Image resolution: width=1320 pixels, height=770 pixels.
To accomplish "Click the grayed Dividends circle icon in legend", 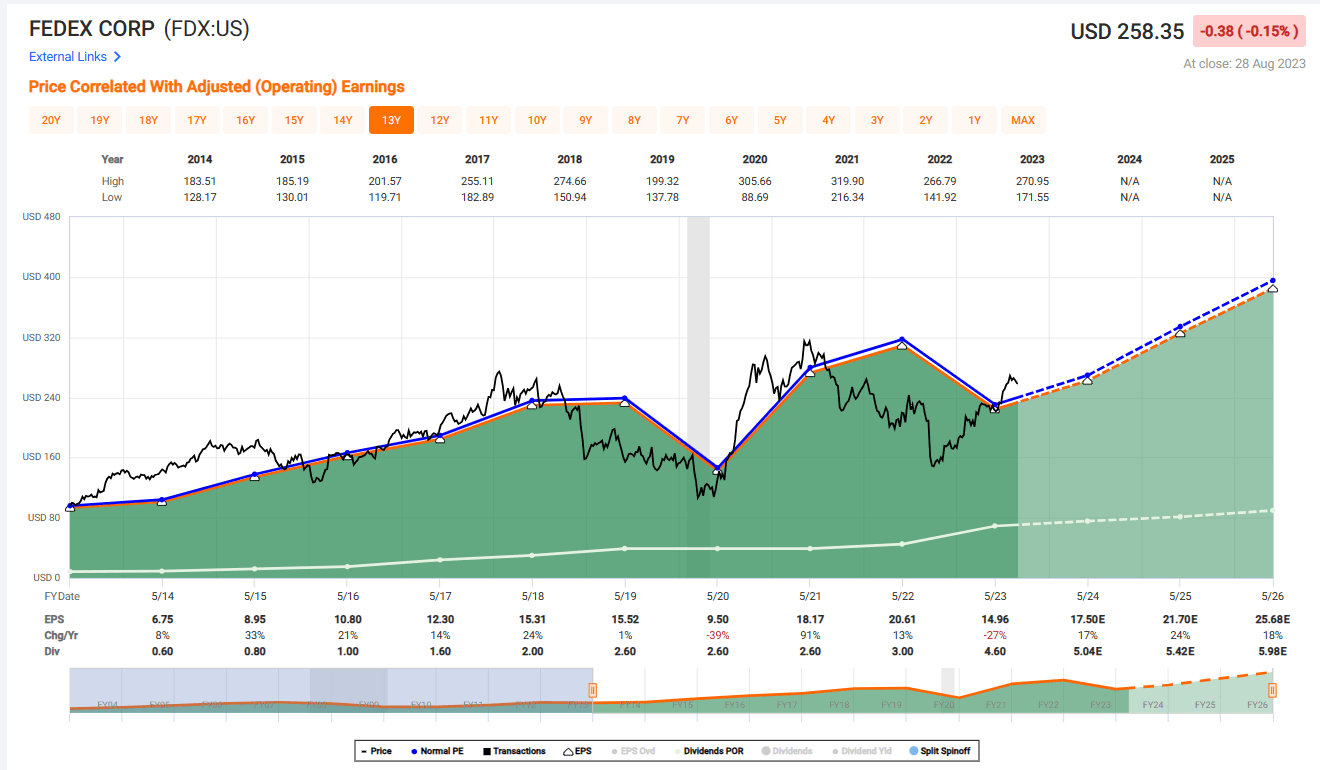I will click(766, 750).
